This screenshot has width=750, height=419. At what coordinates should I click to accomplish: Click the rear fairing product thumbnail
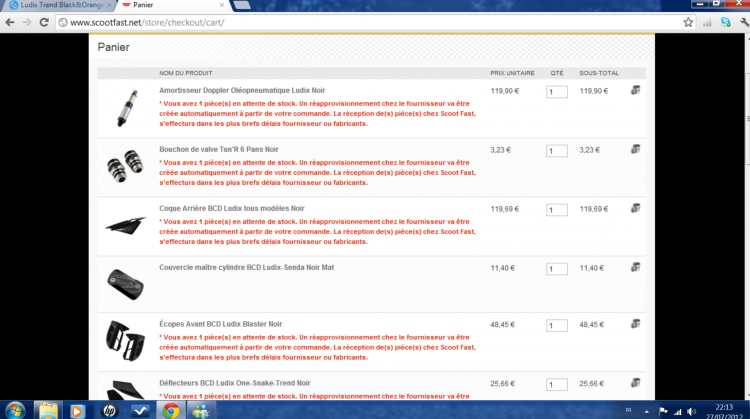pos(125,225)
